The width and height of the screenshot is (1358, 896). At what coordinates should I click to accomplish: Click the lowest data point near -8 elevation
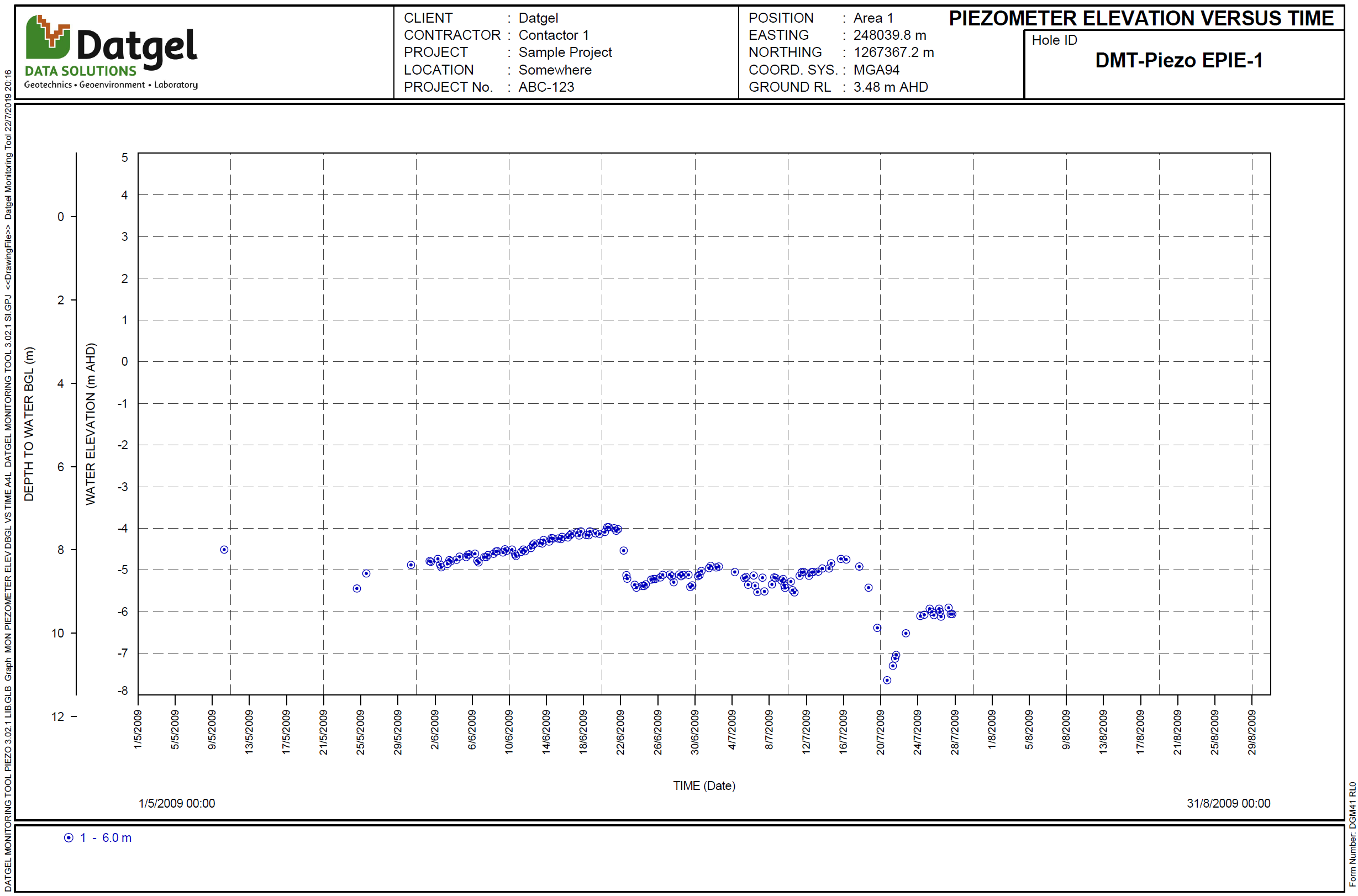pyautogui.click(x=887, y=680)
